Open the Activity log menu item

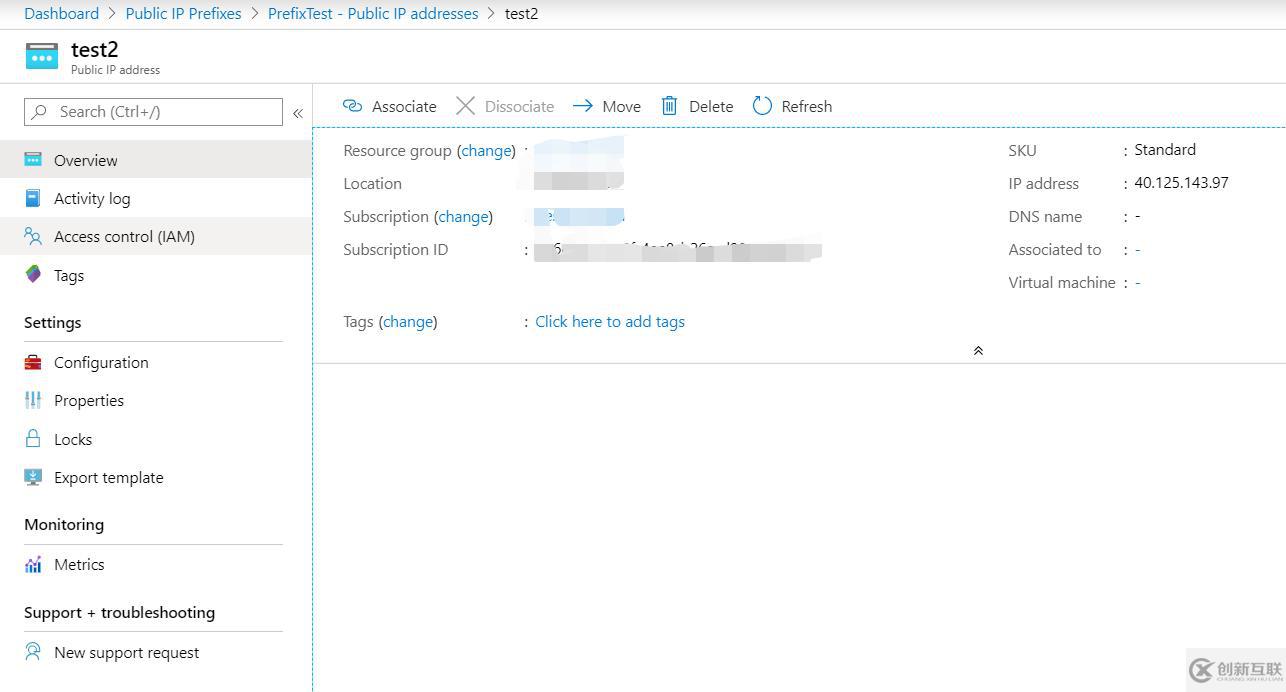(156, 198)
